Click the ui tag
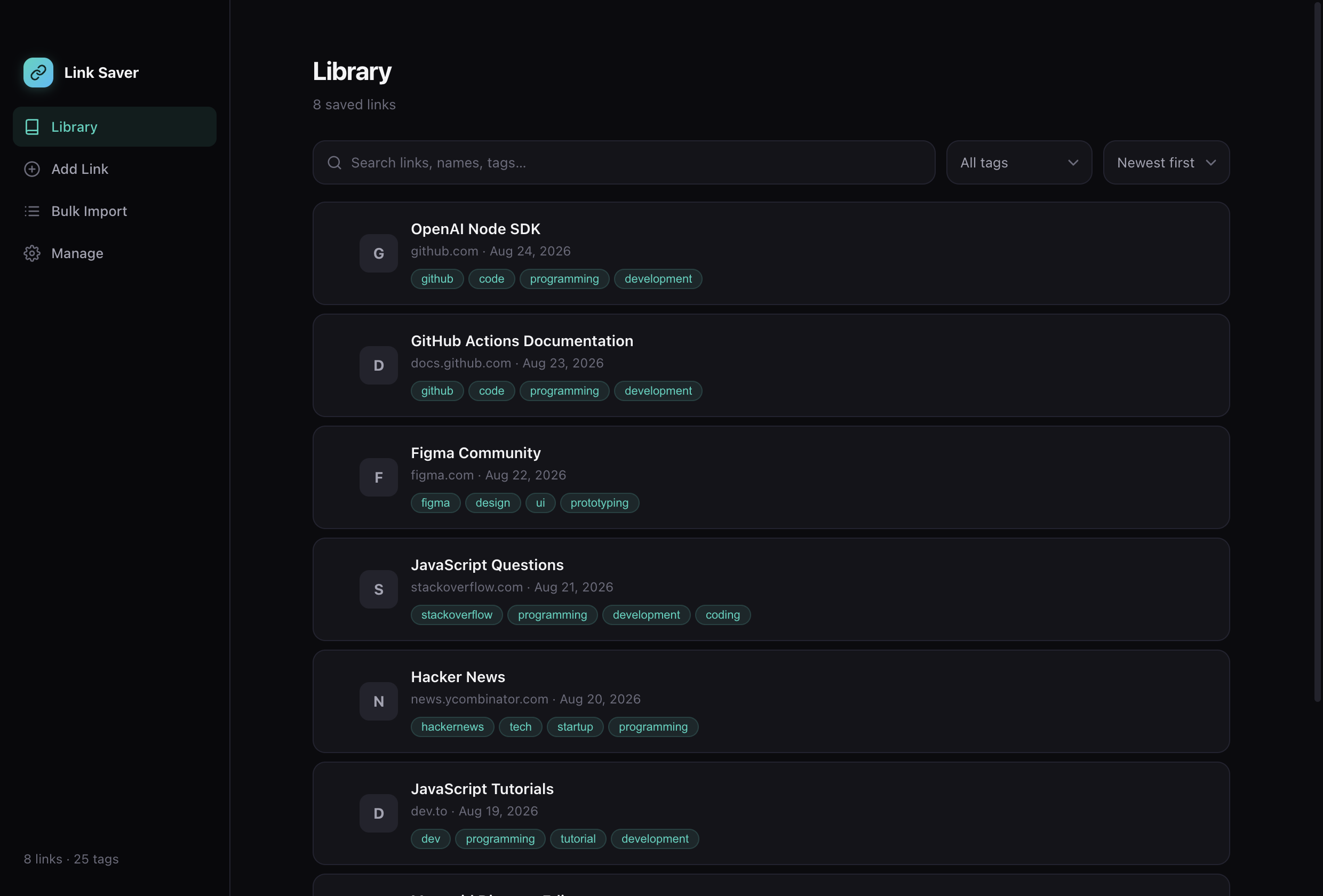This screenshot has width=1323, height=896. (x=540, y=503)
